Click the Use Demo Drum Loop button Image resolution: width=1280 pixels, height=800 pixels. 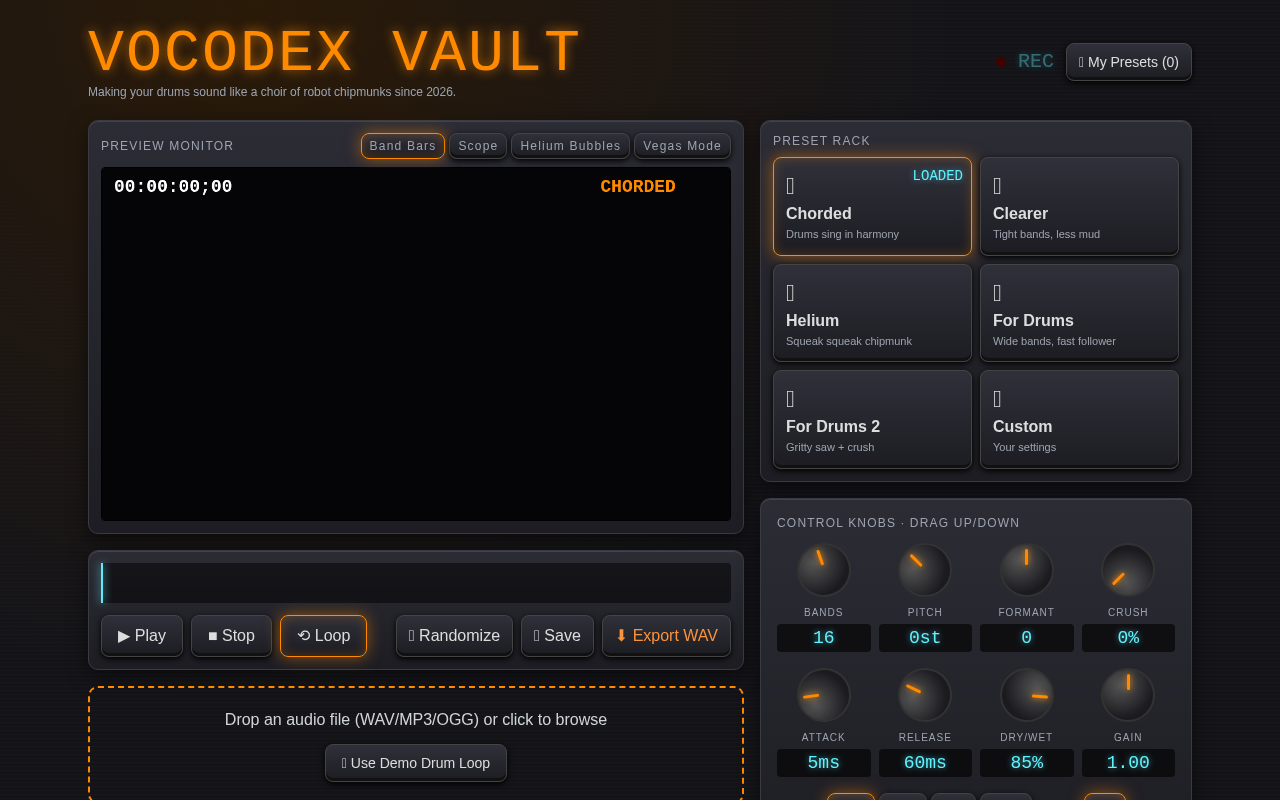(416, 763)
